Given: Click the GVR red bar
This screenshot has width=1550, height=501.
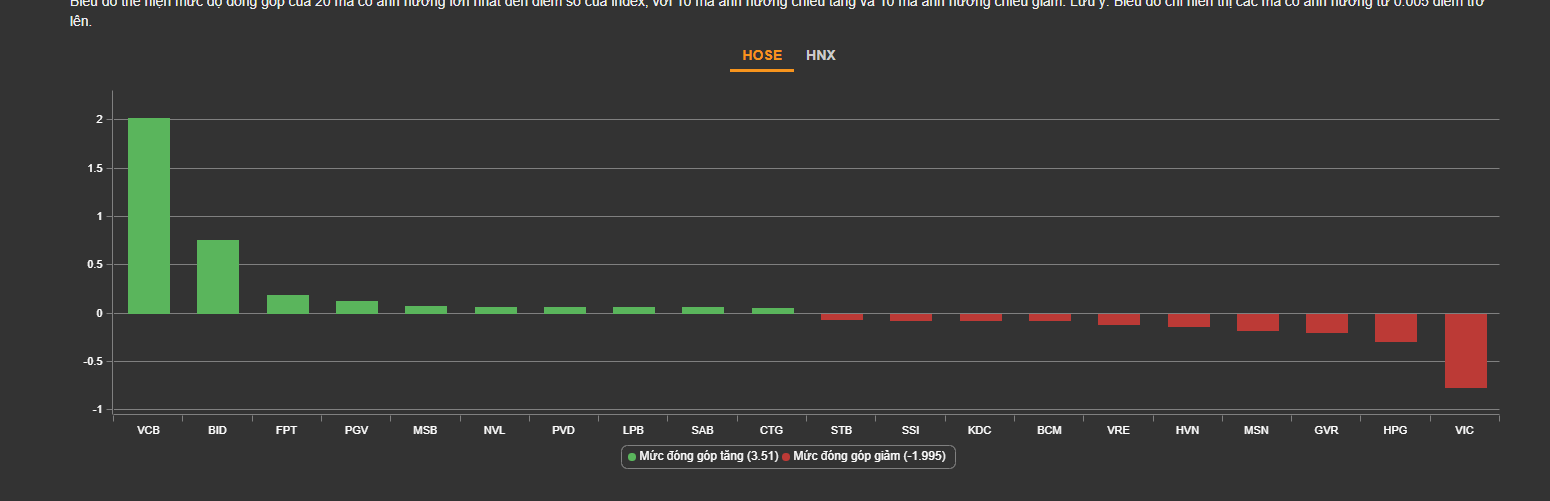Looking at the screenshot, I should coord(1327,323).
